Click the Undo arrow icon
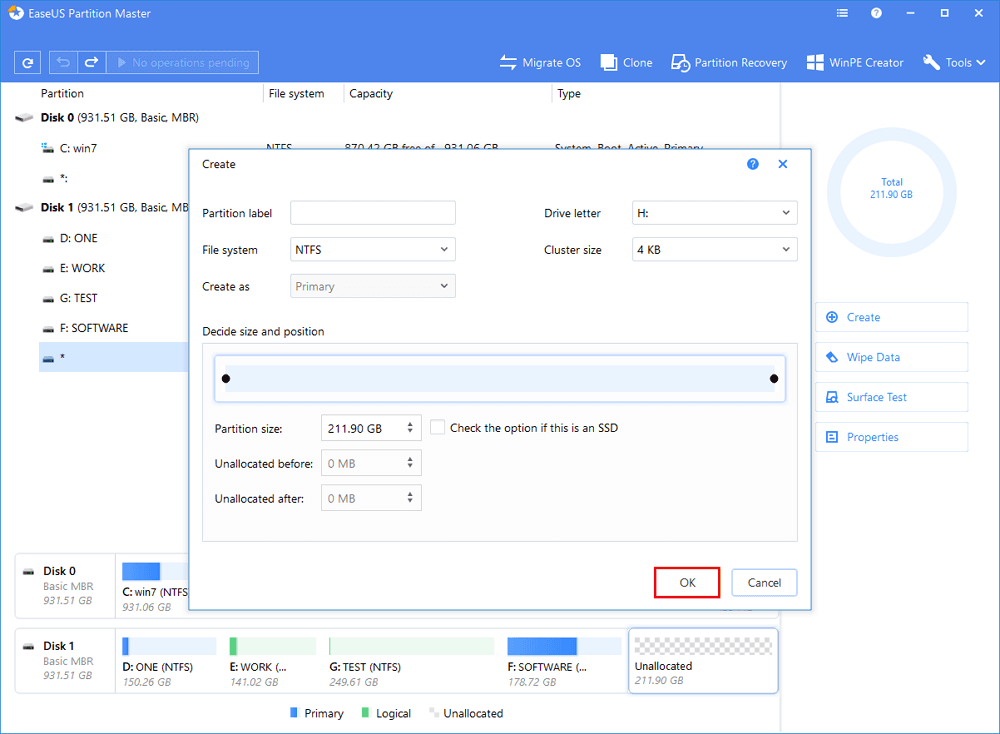1000x734 pixels. point(64,62)
